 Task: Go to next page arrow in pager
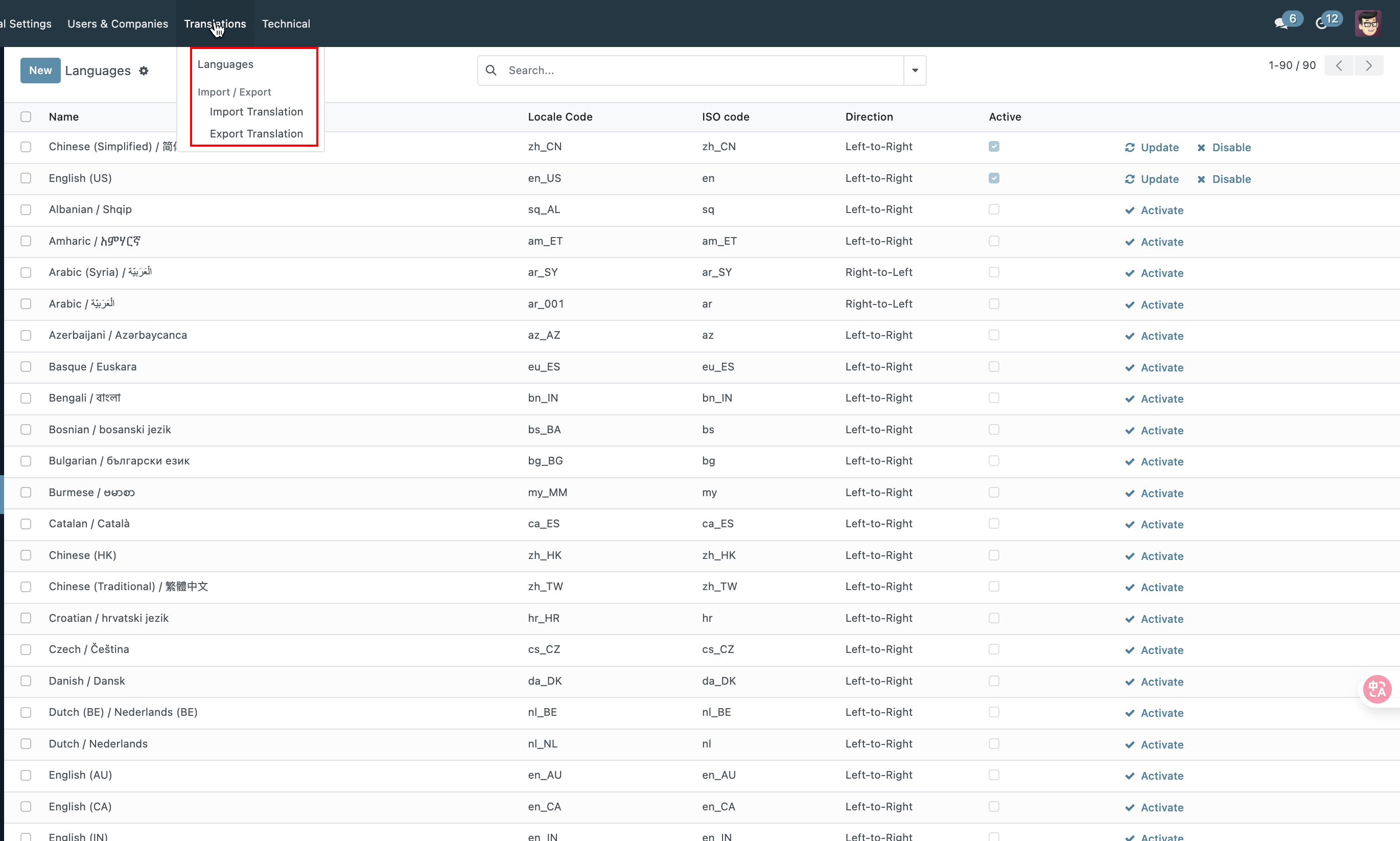pyautogui.click(x=1368, y=66)
